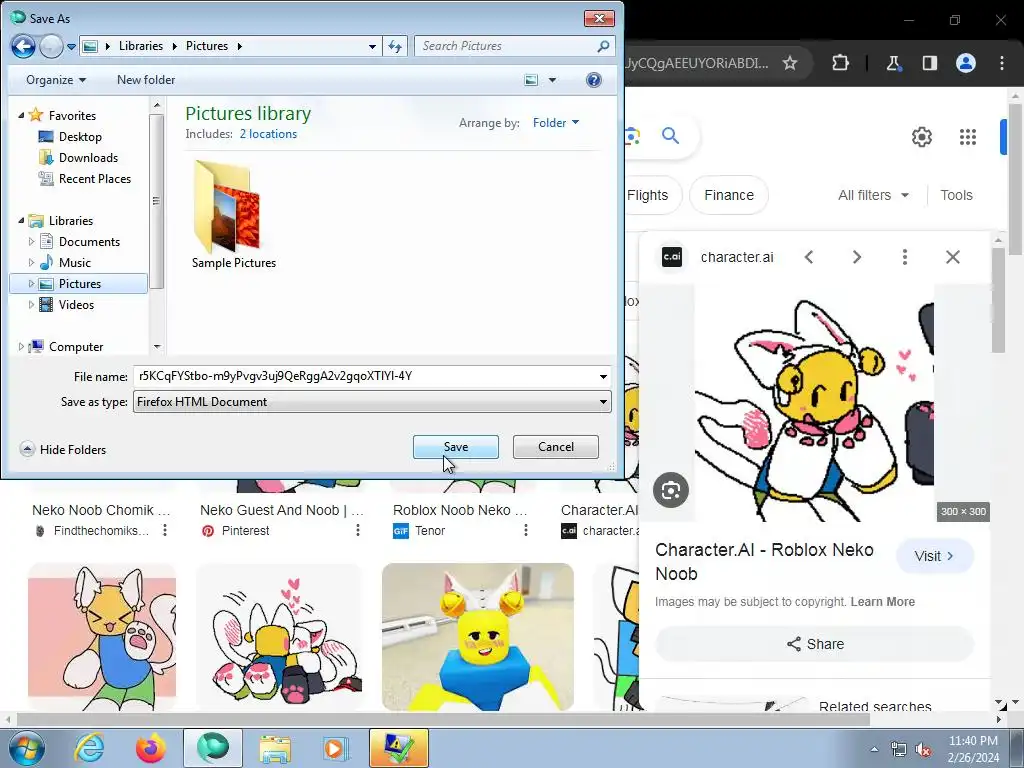Select the Pictures library tree item
Image resolution: width=1024 pixels, height=768 pixels.
(80, 283)
